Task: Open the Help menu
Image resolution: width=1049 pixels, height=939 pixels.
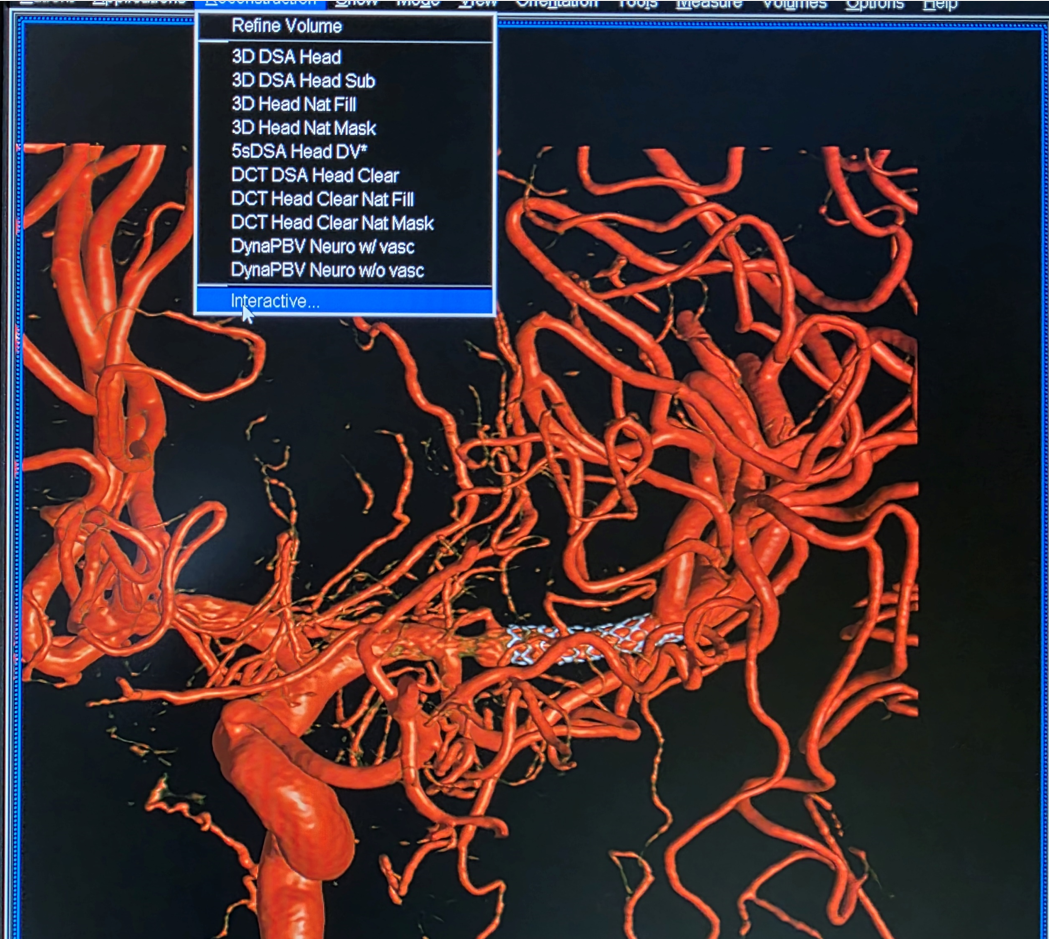Action: [x=939, y=4]
